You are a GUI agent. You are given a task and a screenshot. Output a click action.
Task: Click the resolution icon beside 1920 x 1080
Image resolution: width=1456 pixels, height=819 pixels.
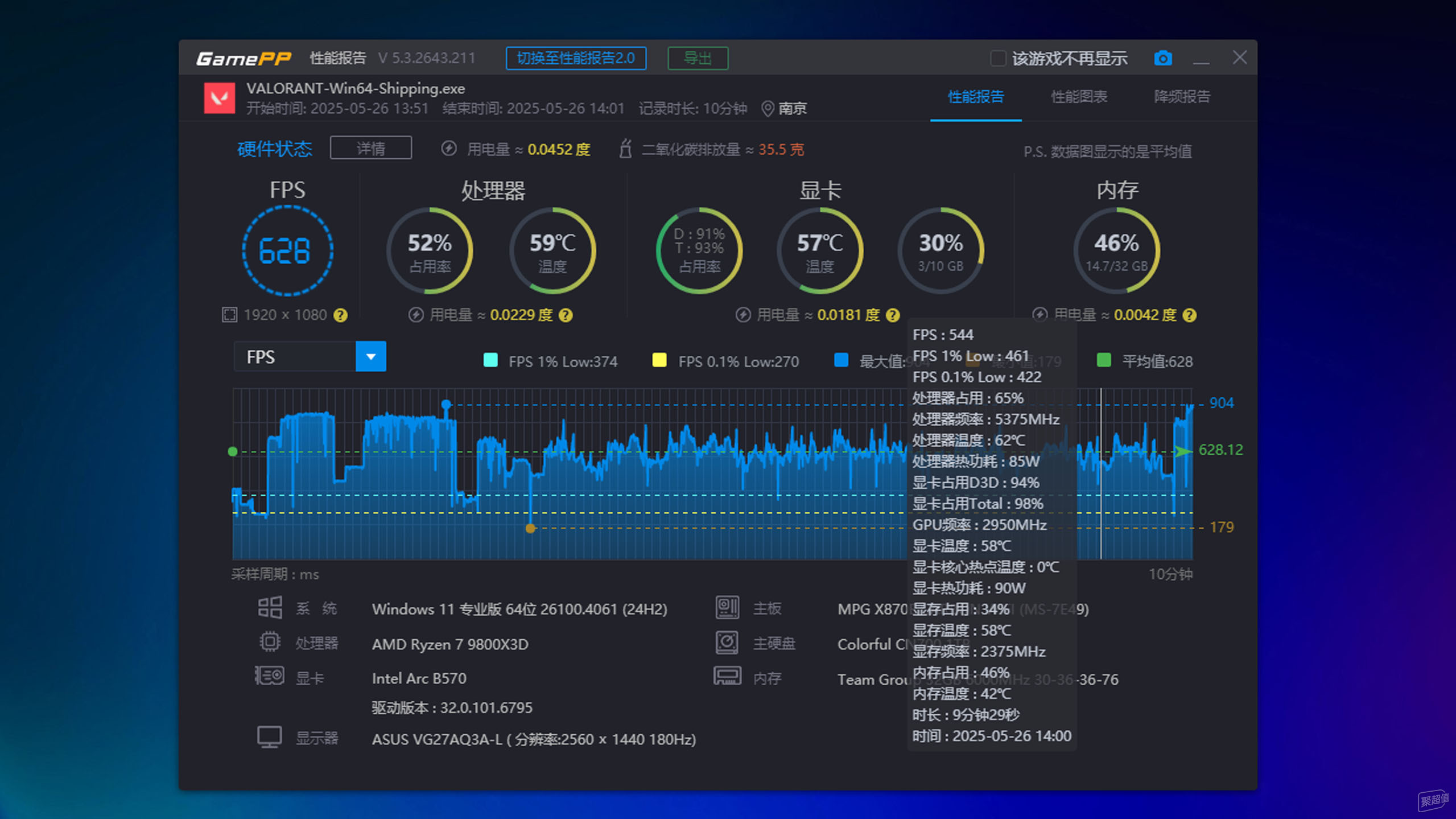tap(229, 315)
